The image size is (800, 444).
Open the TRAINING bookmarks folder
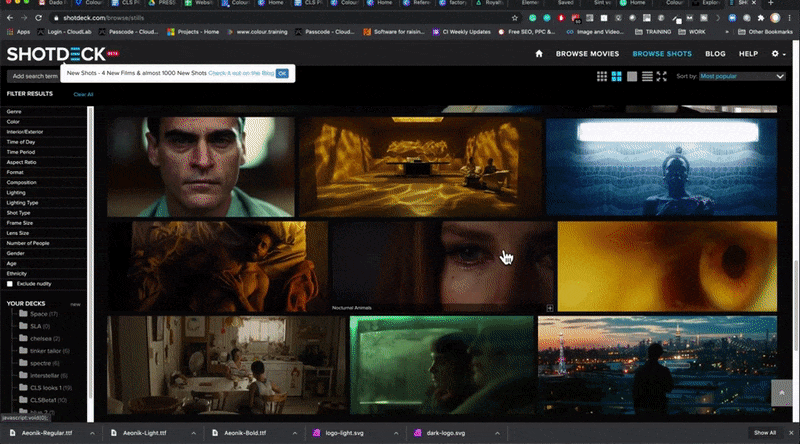click(x=653, y=32)
